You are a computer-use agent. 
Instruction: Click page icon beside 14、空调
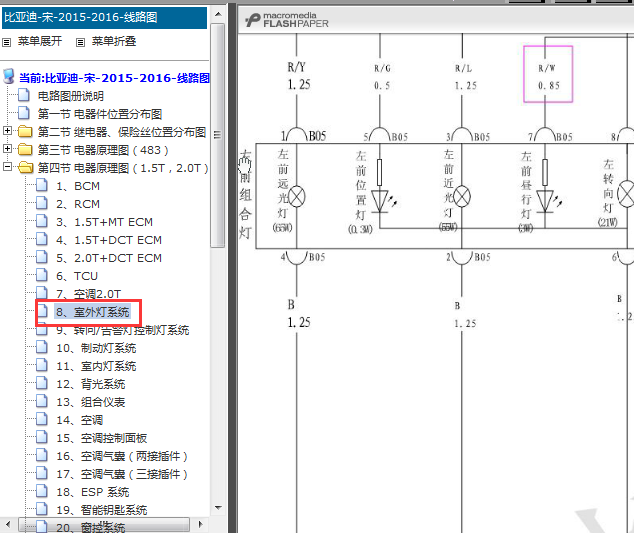[42, 419]
